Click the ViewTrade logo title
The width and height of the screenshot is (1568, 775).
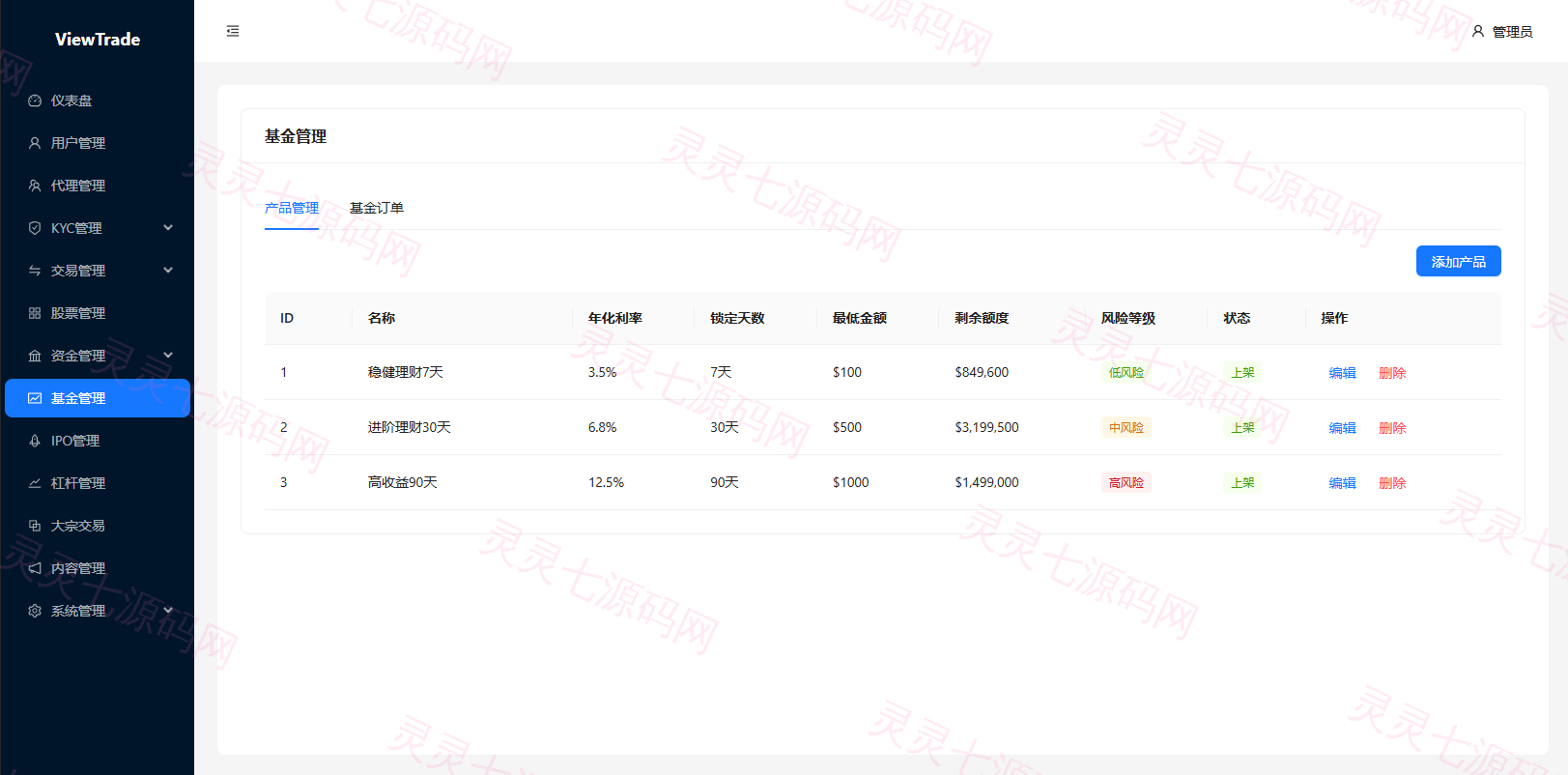coord(98,40)
